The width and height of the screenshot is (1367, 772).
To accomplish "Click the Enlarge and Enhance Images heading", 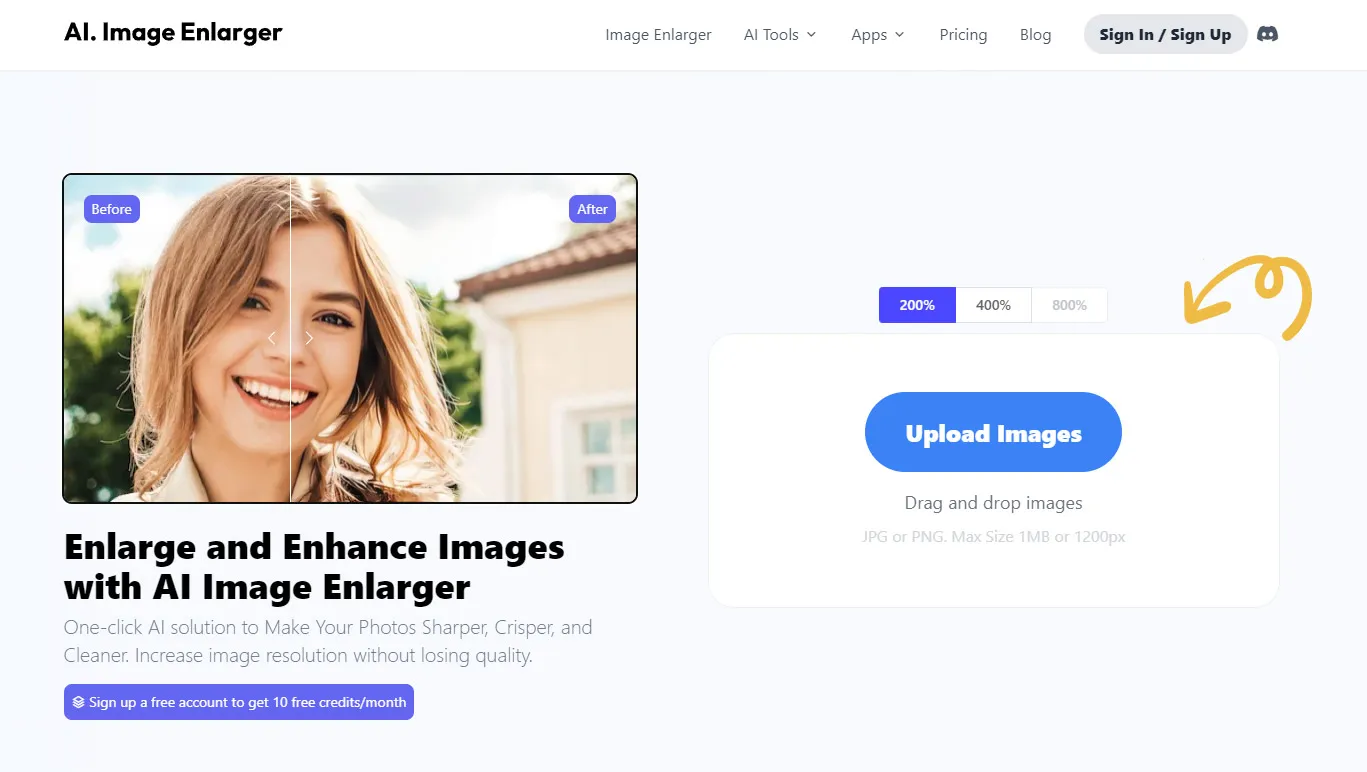I will [314, 567].
